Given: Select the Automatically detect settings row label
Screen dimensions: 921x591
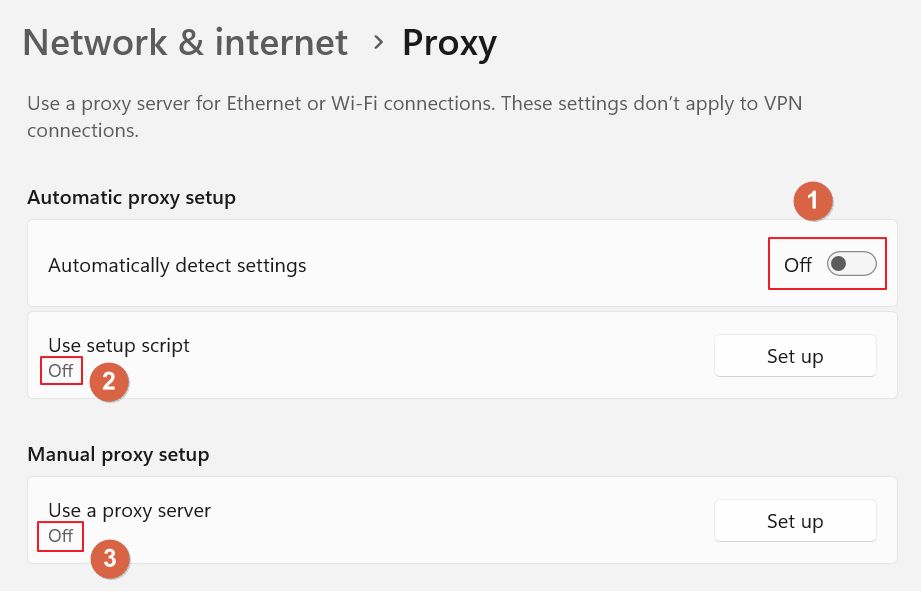Looking at the screenshot, I should (x=177, y=266).
